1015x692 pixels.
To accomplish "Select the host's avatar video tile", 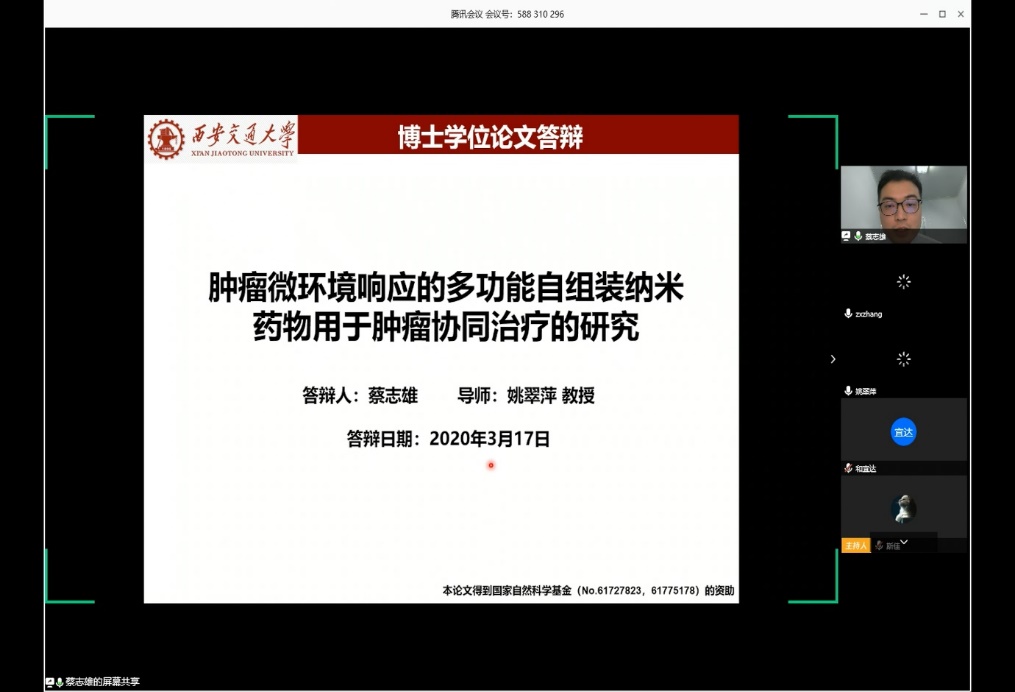I will 903,508.
